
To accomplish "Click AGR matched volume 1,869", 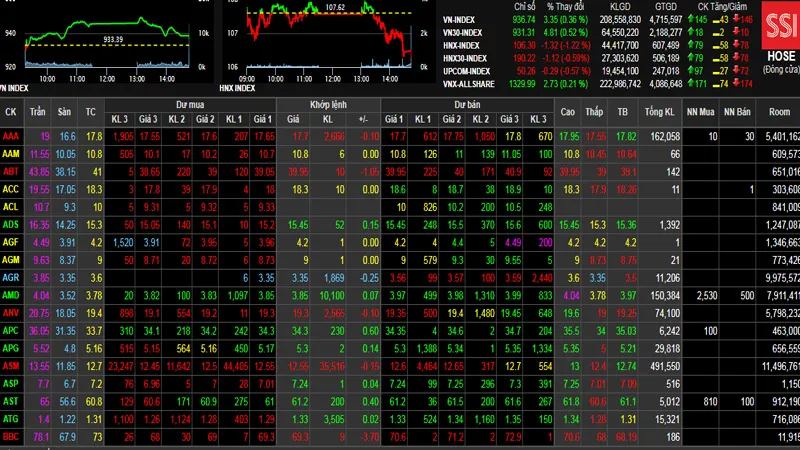I will 334,278.
